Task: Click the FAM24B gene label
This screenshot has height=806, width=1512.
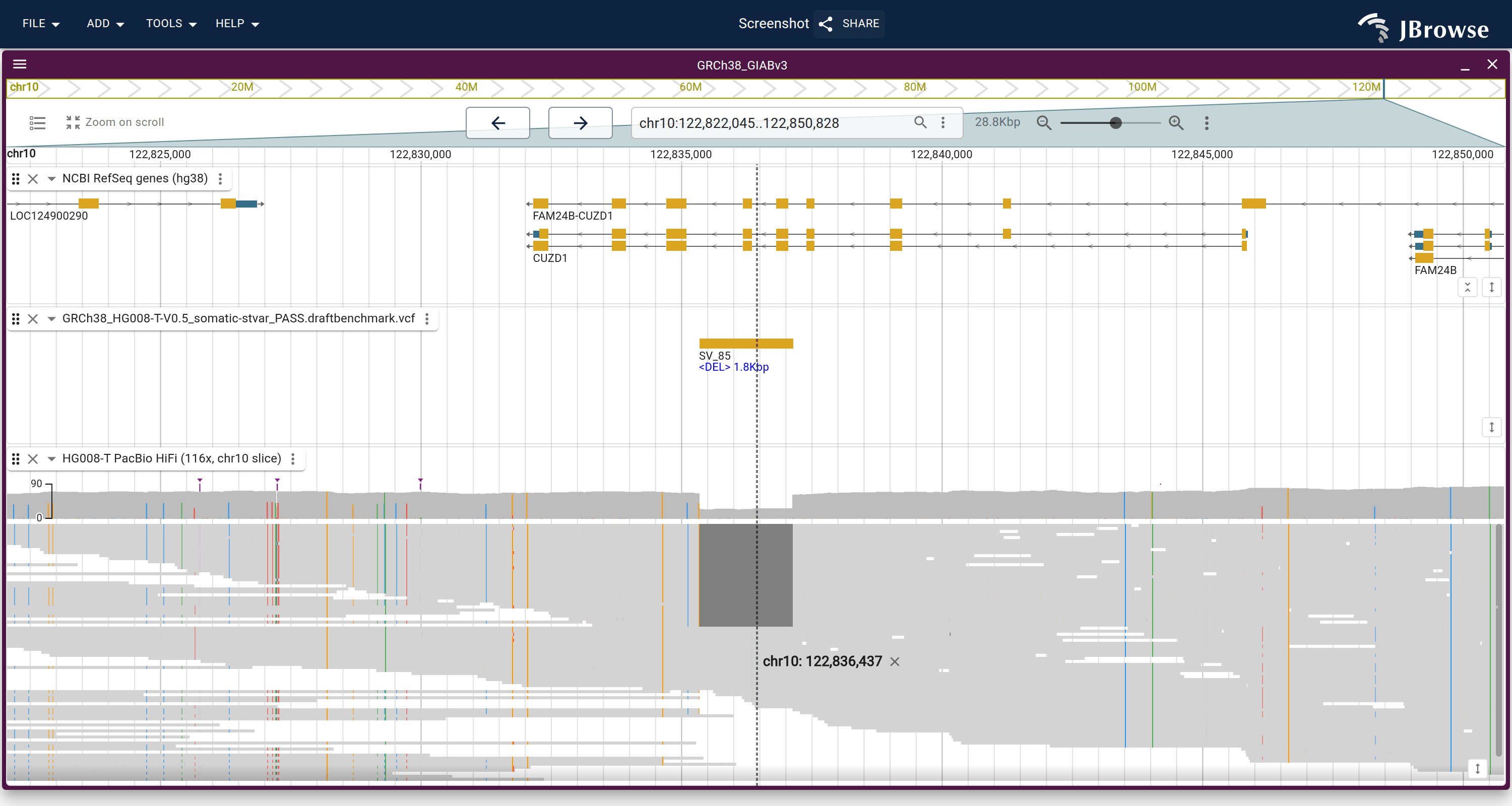Action: pyautogui.click(x=1435, y=271)
